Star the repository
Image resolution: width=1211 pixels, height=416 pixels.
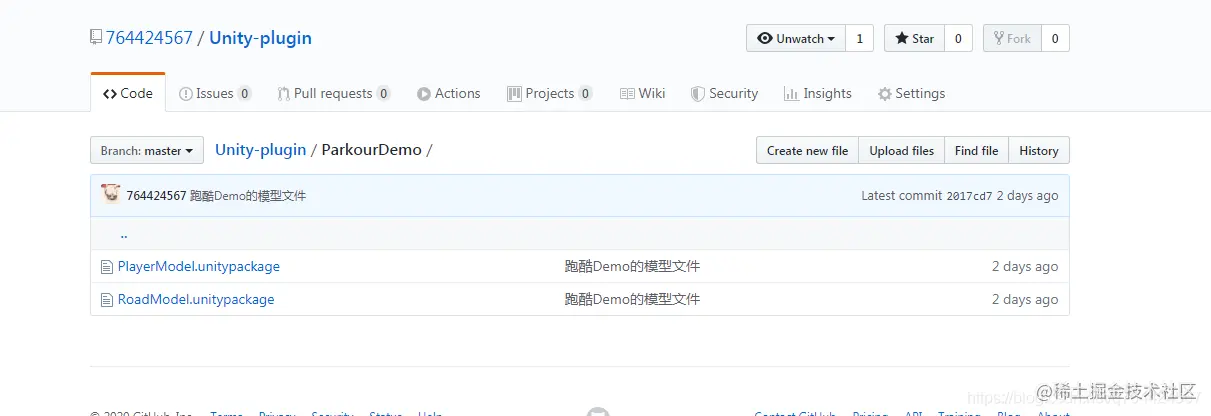point(914,39)
